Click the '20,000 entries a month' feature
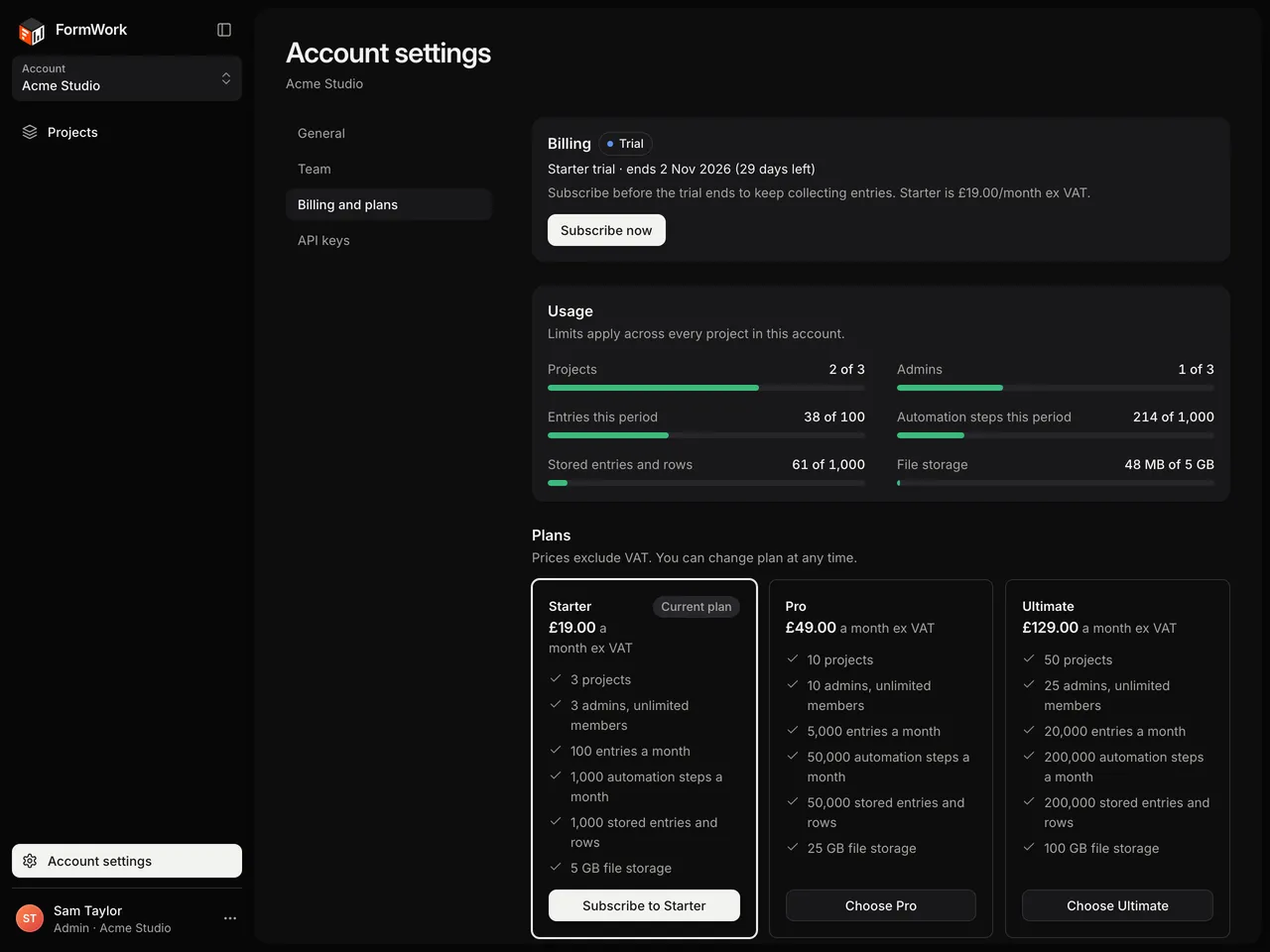This screenshot has height=952, width=1270. pos(1114,731)
